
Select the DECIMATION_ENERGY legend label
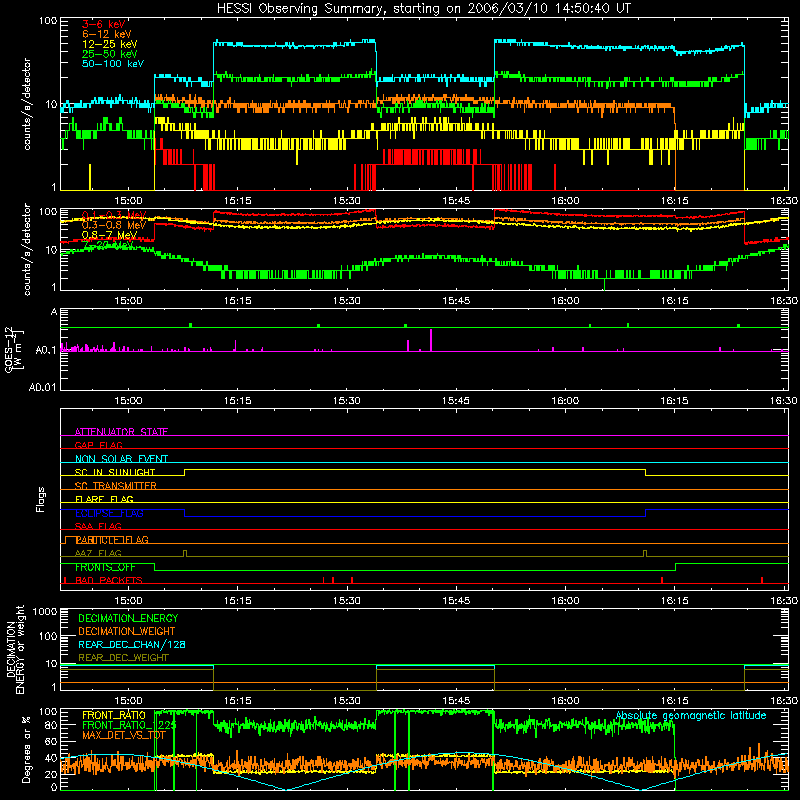click(128, 618)
